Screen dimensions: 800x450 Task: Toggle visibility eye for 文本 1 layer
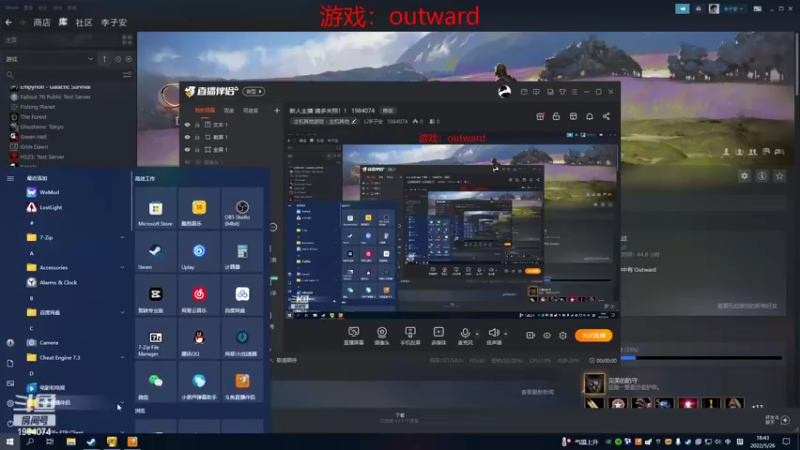[x=187, y=124]
